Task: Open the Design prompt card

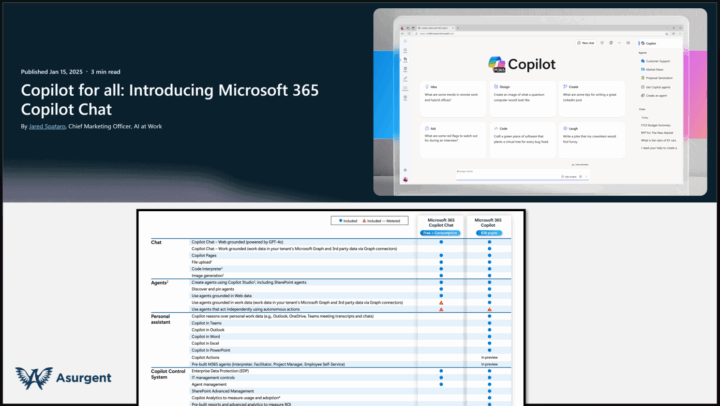Action: point(523,99)
